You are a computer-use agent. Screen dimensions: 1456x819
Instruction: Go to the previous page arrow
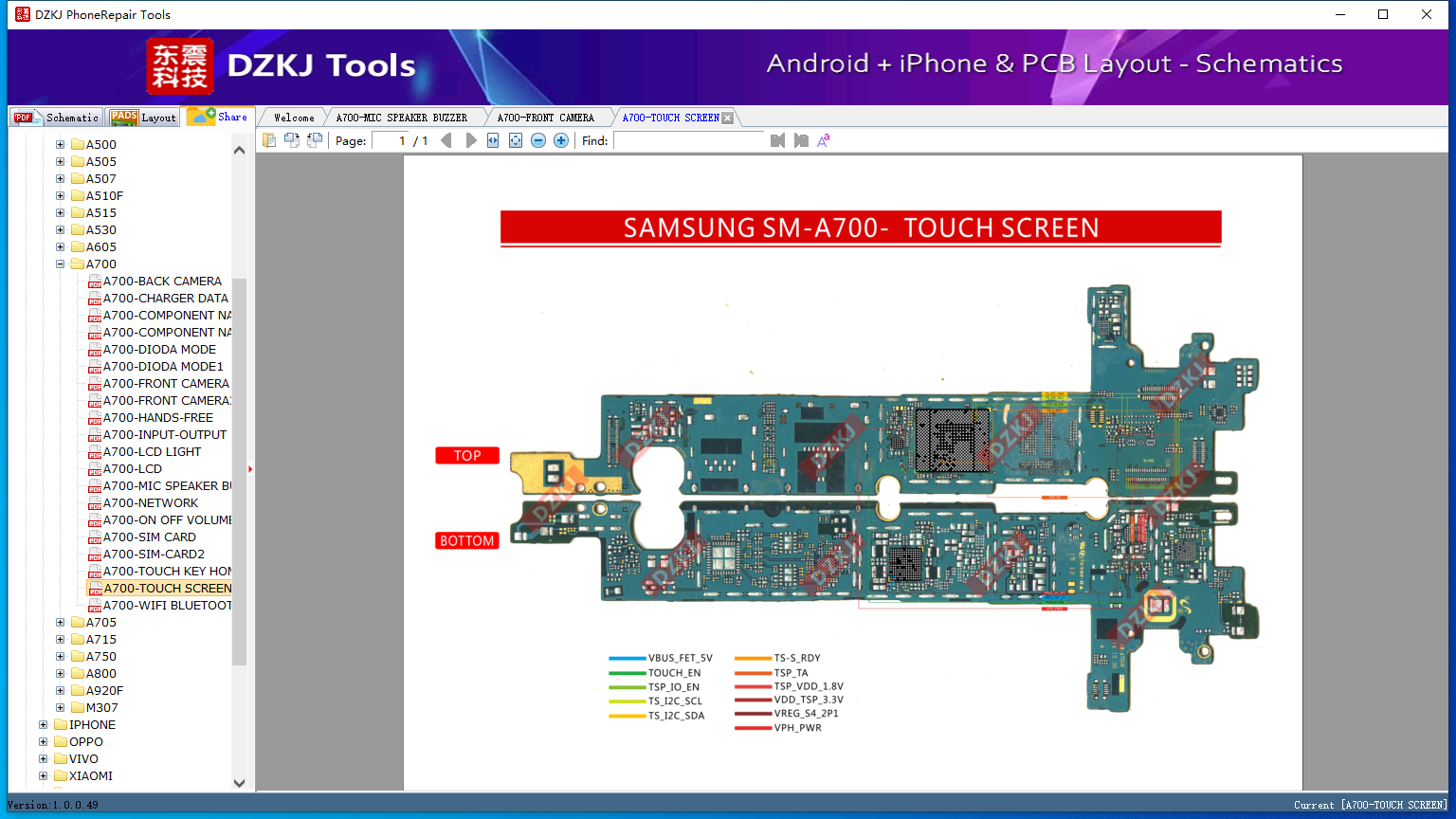[446, 140]
